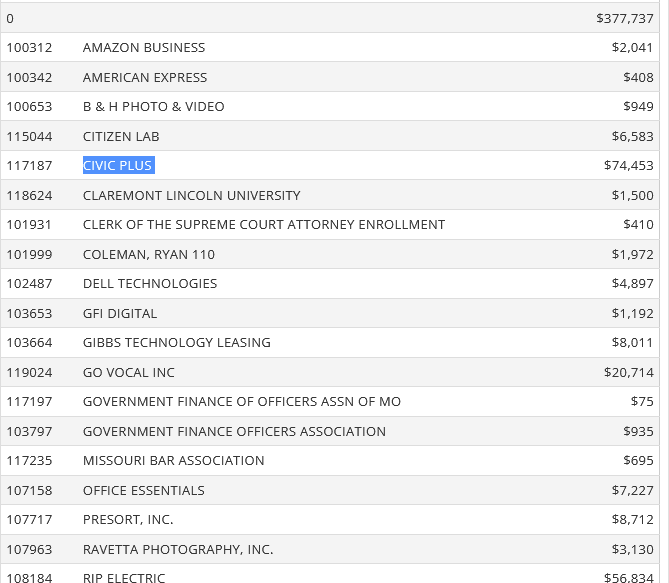Select the $935 amount
669x583 pixels.
tap(638, 431)
